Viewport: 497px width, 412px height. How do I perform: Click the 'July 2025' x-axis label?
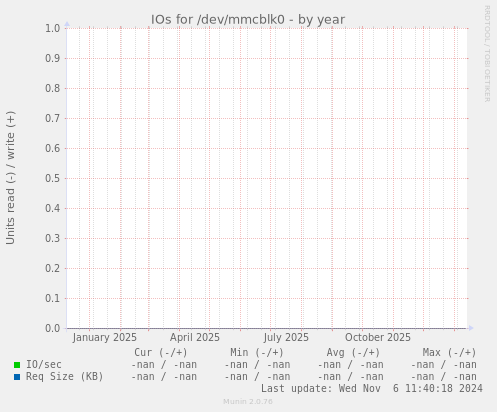286,337
